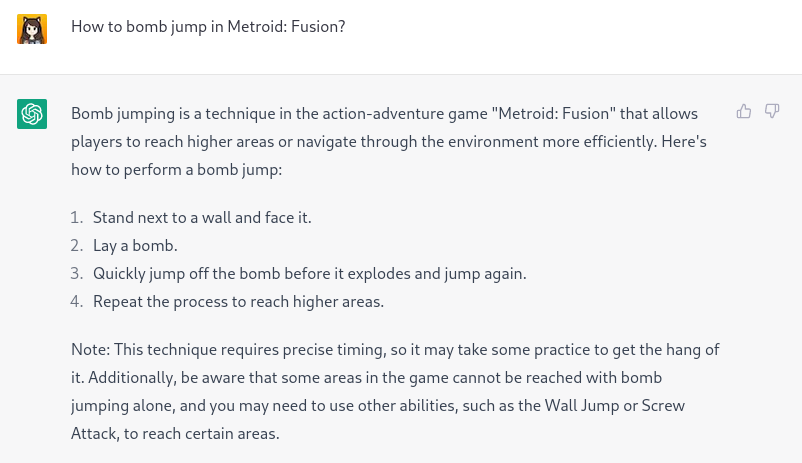Click the thumbs up icon on the response
The width and height of the screenshot is (802, 463).
[744, 111]
